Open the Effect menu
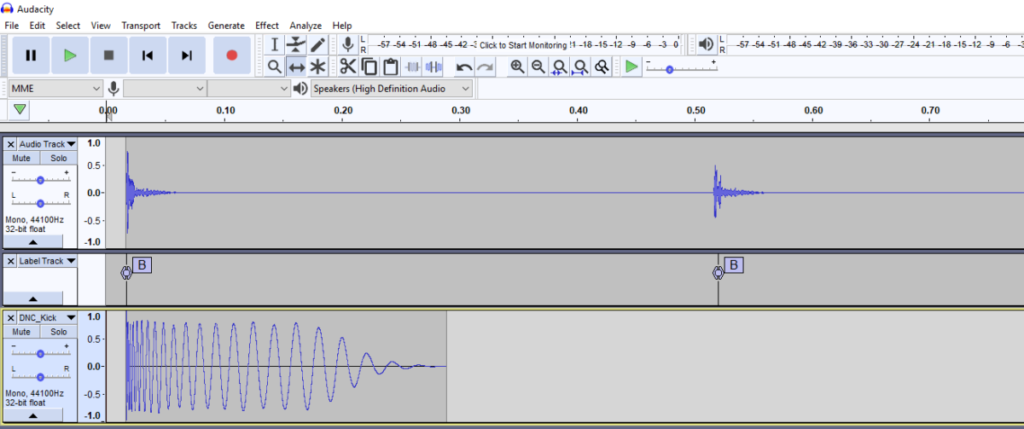The height and width of the screenshot is (429, 1024). (267, 25)
